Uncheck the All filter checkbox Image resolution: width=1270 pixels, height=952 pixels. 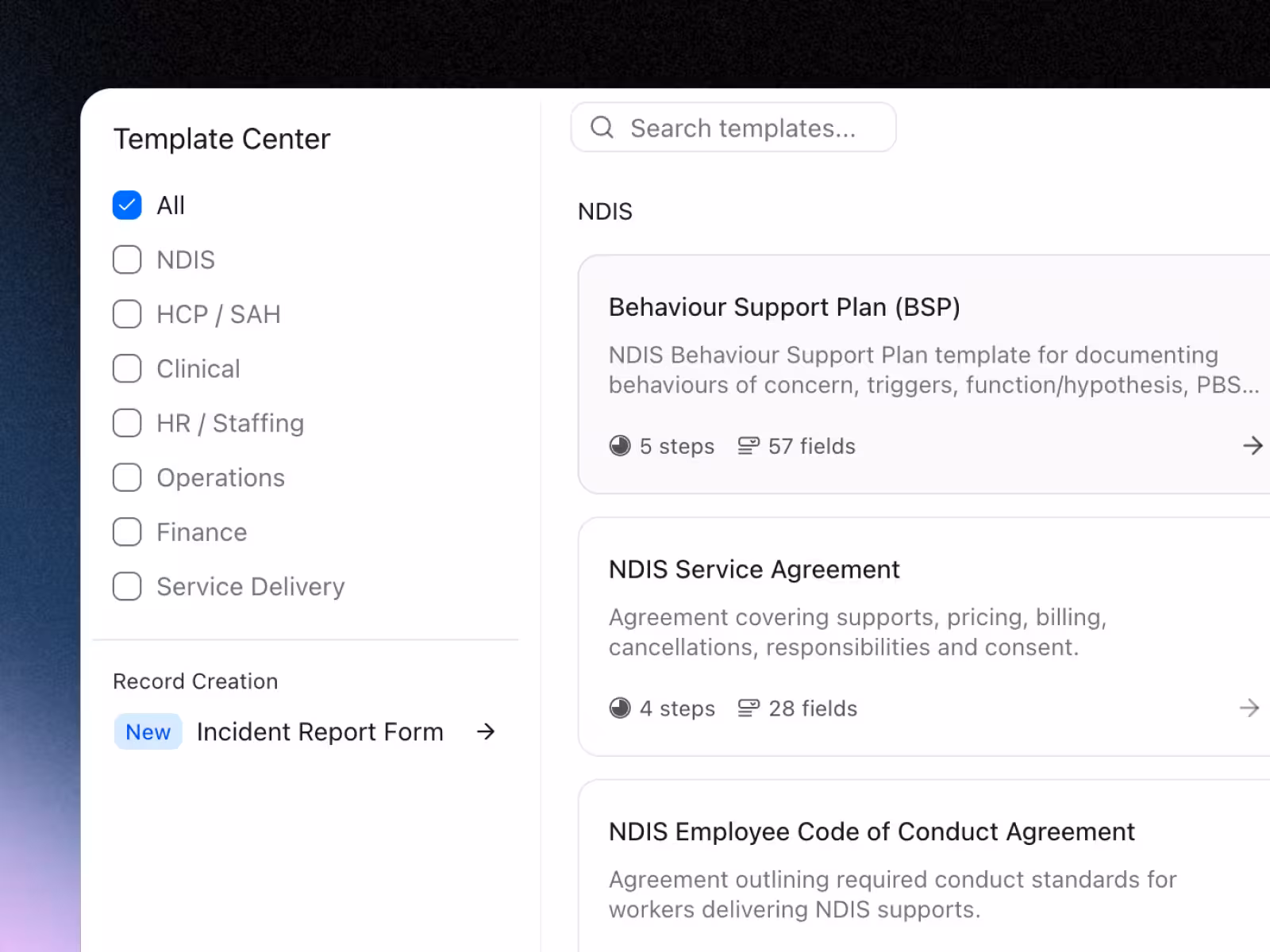click(x=127, y=205)
